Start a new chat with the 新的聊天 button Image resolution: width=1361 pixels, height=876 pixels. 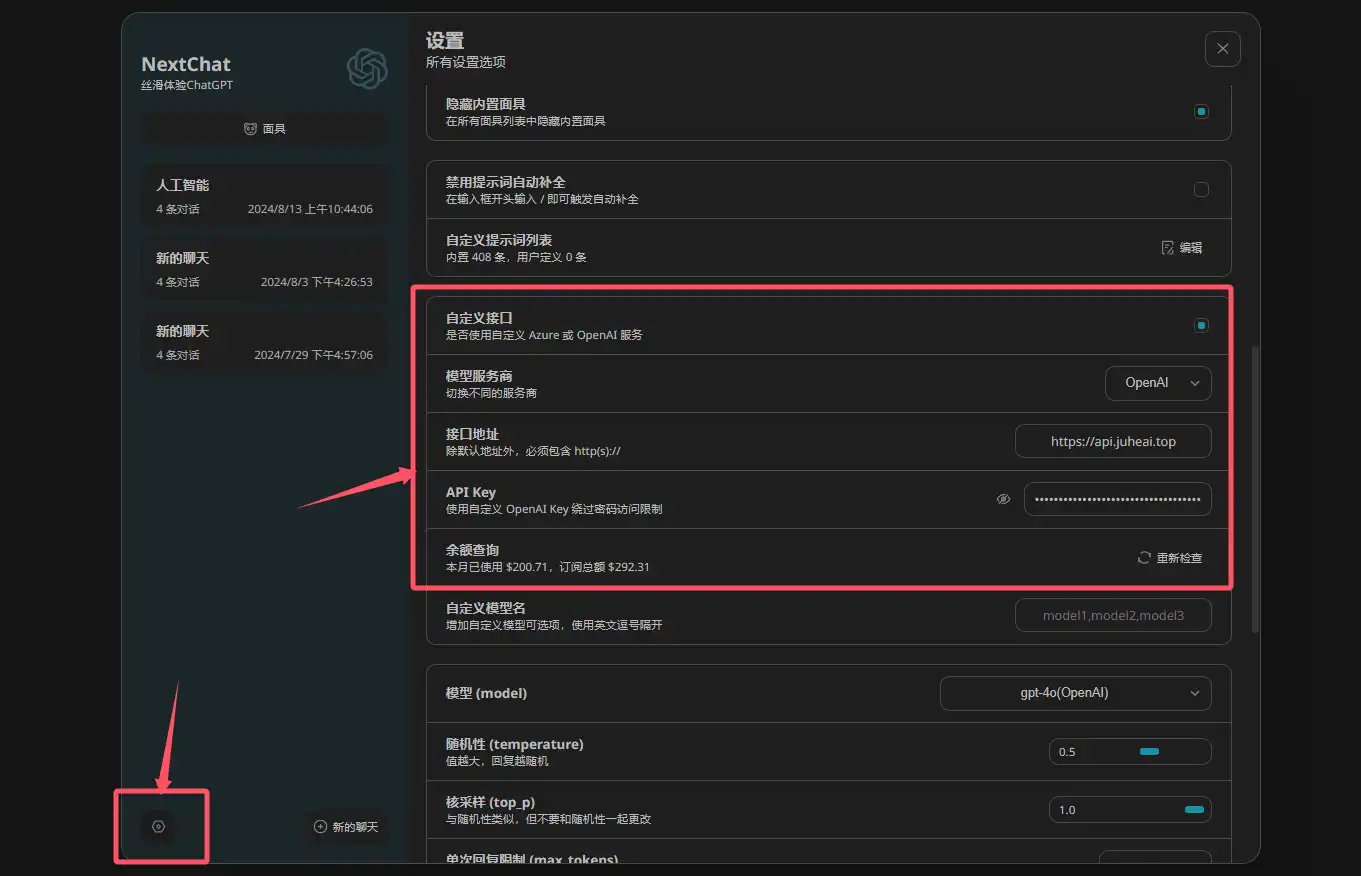(347, 827)
